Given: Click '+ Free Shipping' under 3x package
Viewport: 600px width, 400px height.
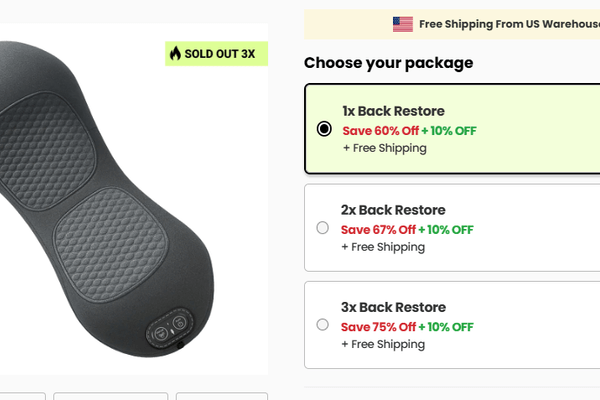Looking at the screenshot, I should coord(384,344).
